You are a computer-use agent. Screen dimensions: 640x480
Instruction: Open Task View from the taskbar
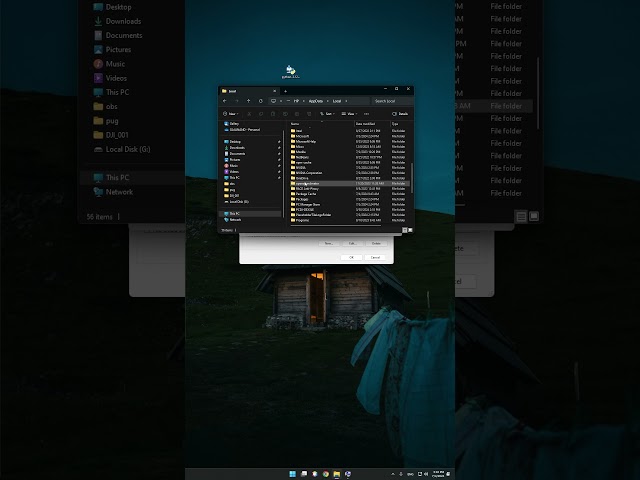tap(304, 474)
